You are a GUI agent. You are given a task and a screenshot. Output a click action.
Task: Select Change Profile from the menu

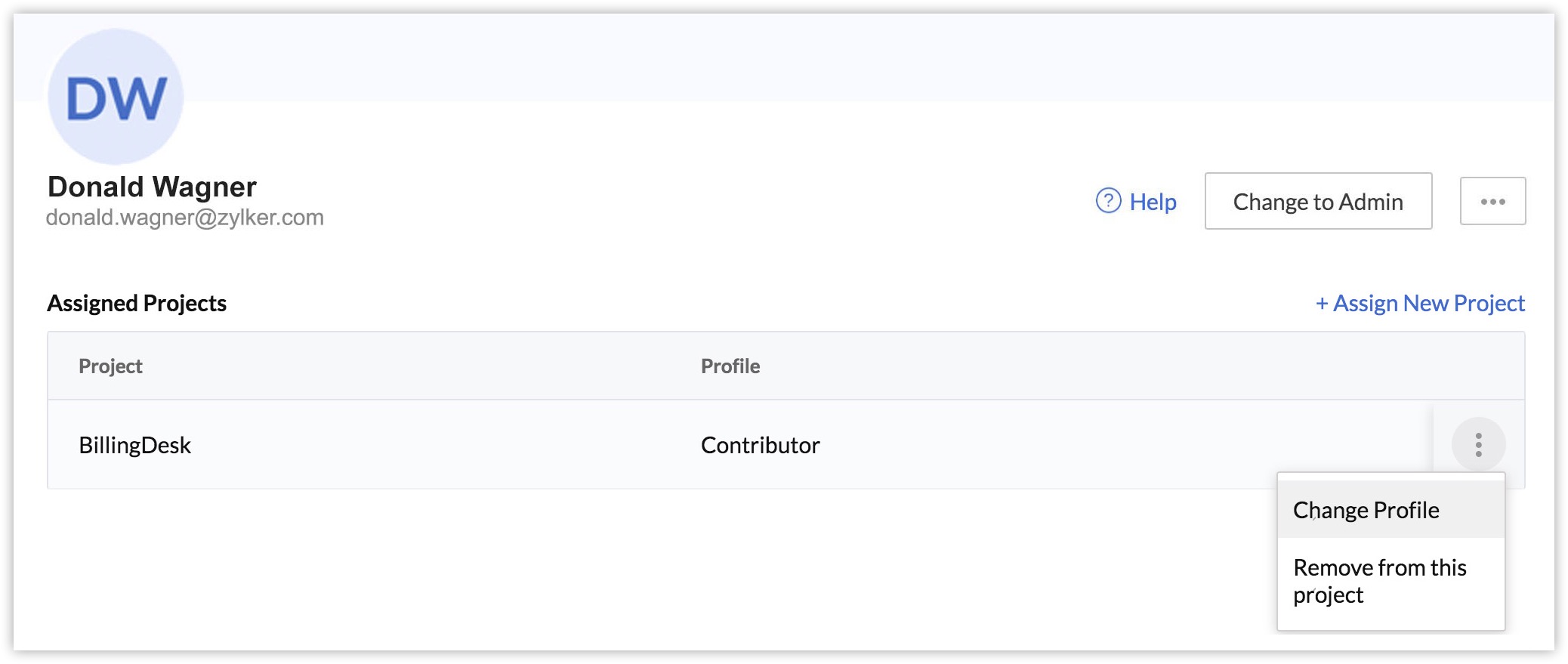(1366, 511)
